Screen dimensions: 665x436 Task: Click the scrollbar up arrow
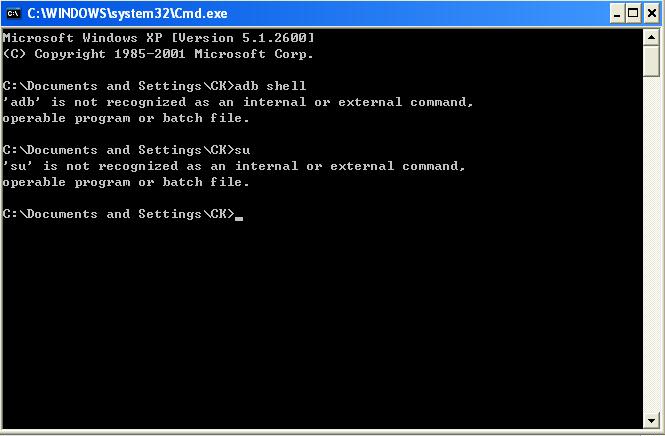pos(652,37)
